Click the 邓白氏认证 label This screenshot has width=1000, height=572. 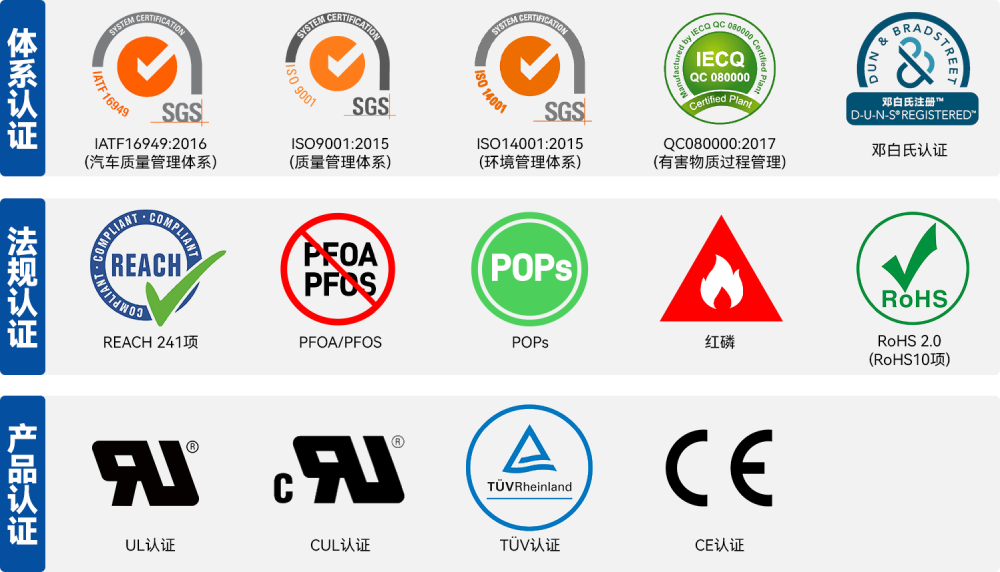click(x=909, y=150)
